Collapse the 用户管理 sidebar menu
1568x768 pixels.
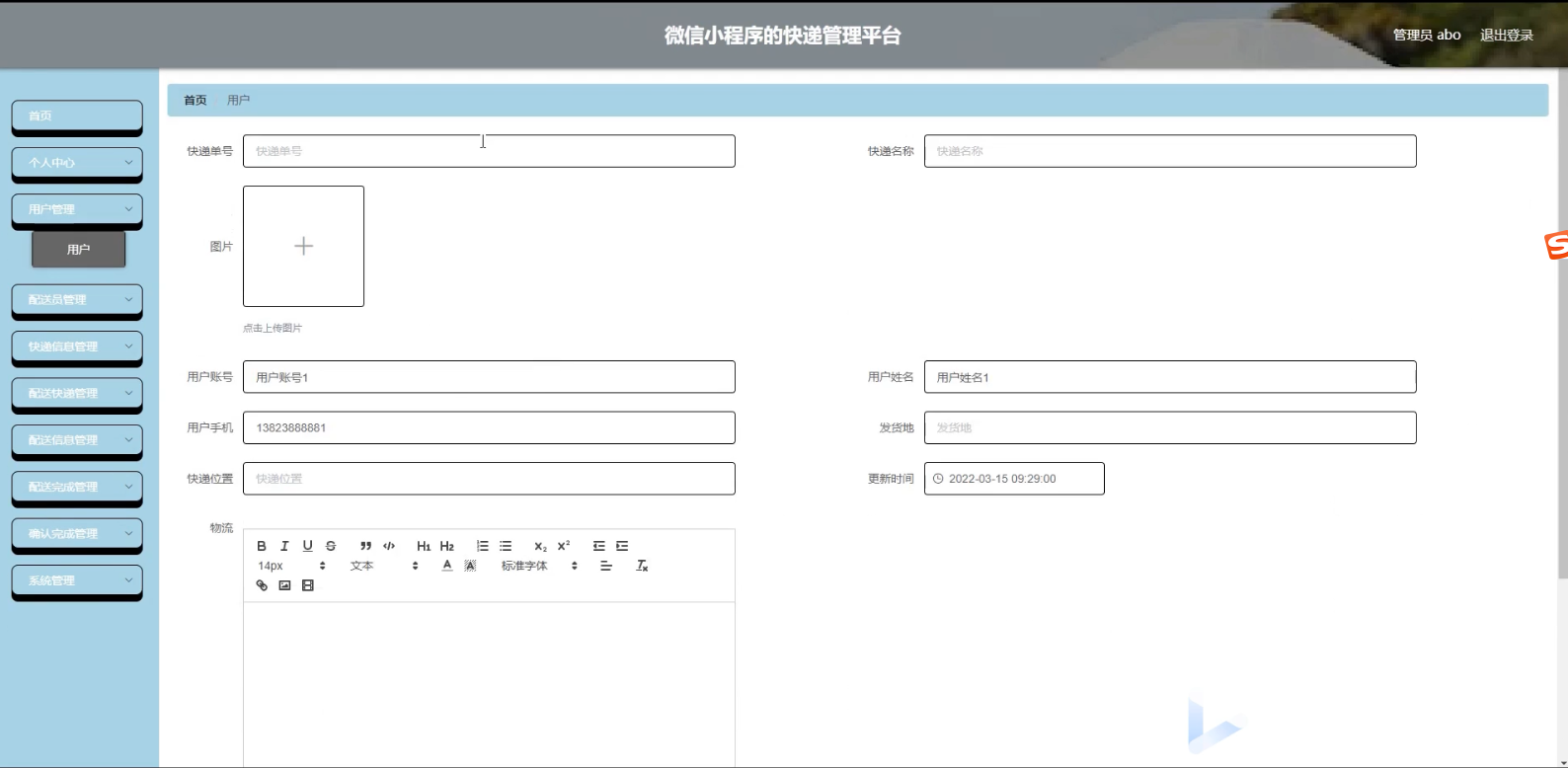pyautogui.click(x=77, y=209)
